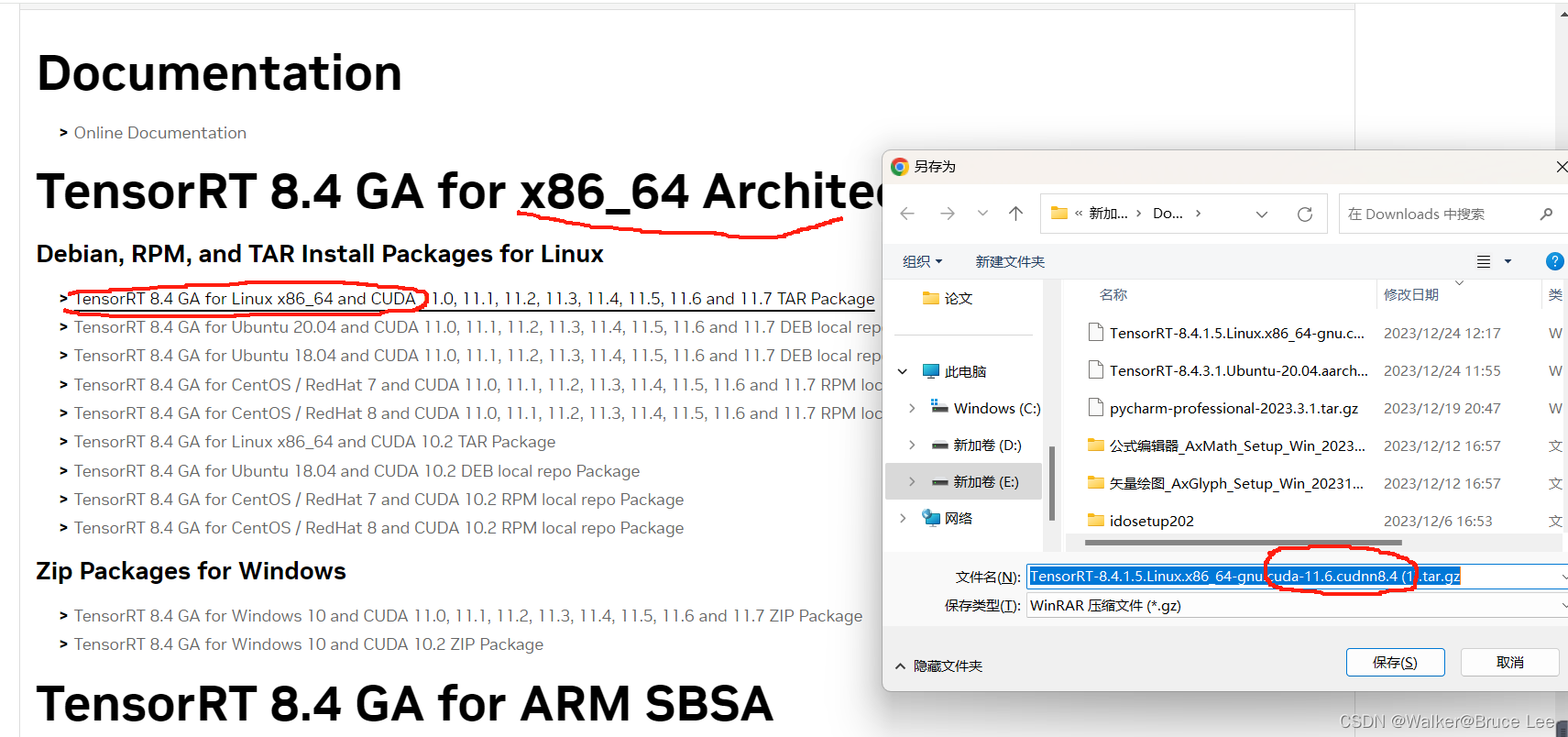Viewport: 1568px width, 737px height.
Task: Expand the 新加卷 (E:) drive node
Action: pyautogui.click(x=912, y=481)
